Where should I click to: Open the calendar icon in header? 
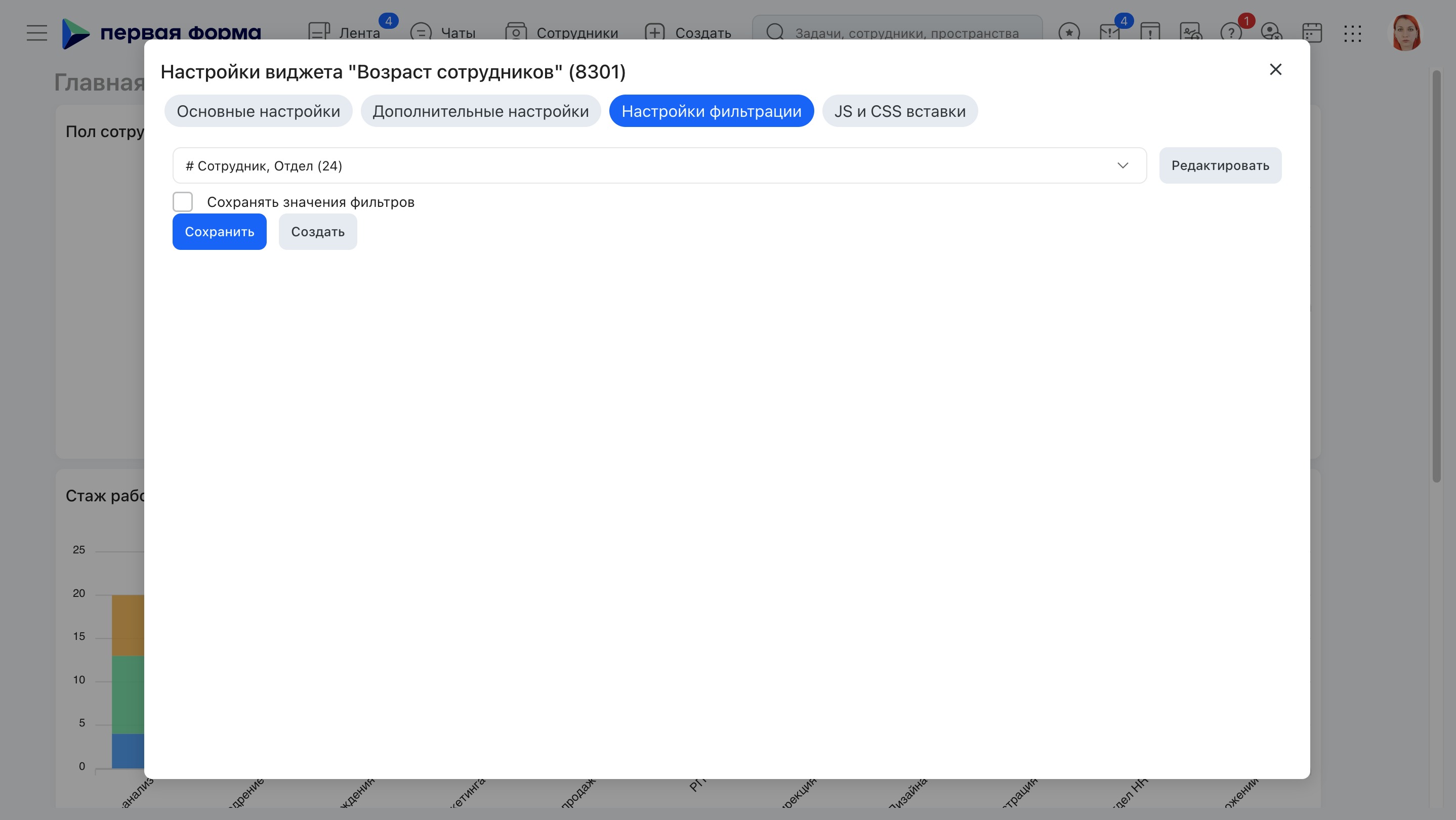(1312, 33)
